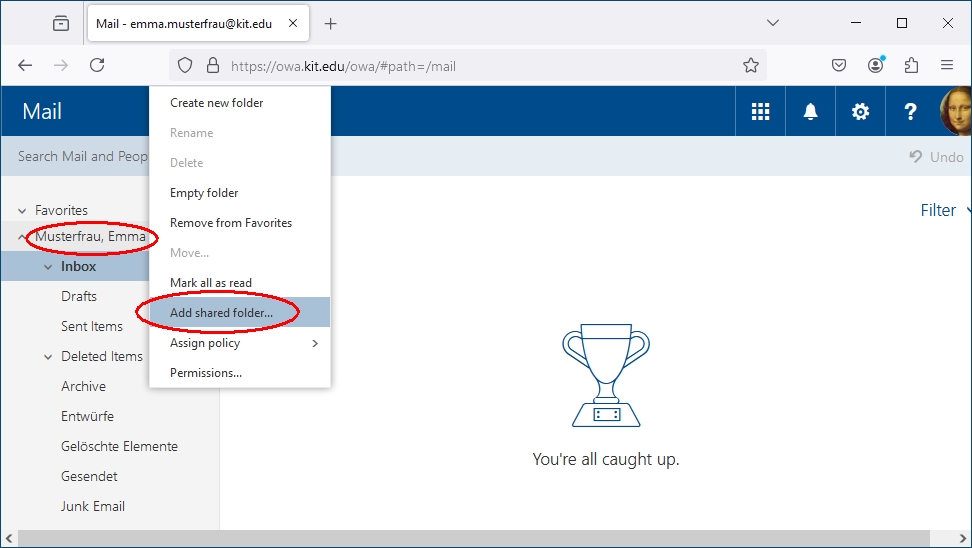Open a new tab with plus

click(x=330, y=24)
